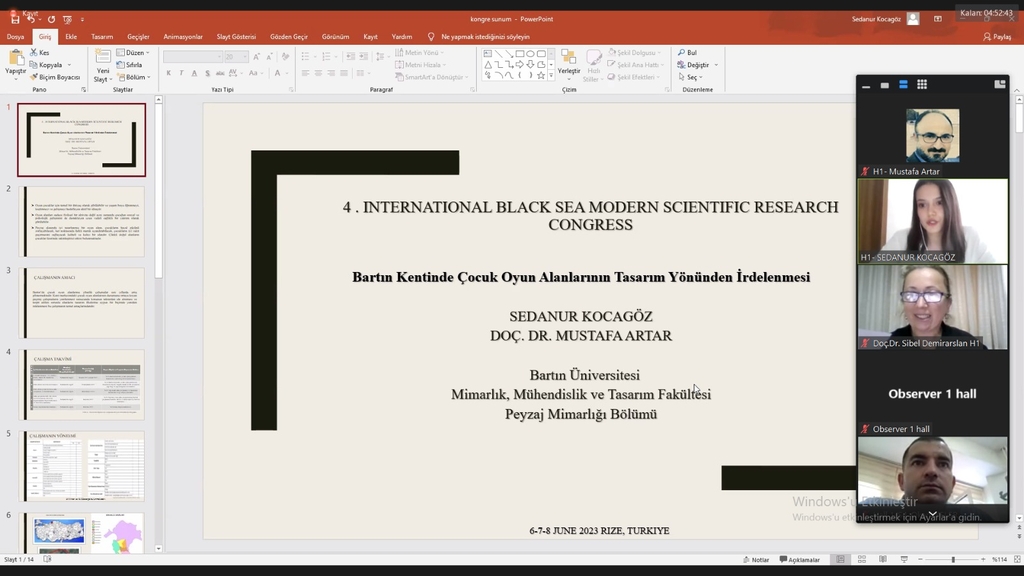
Task: Choose the star shape in shapes gallery
Action: [x=541, y=75]
